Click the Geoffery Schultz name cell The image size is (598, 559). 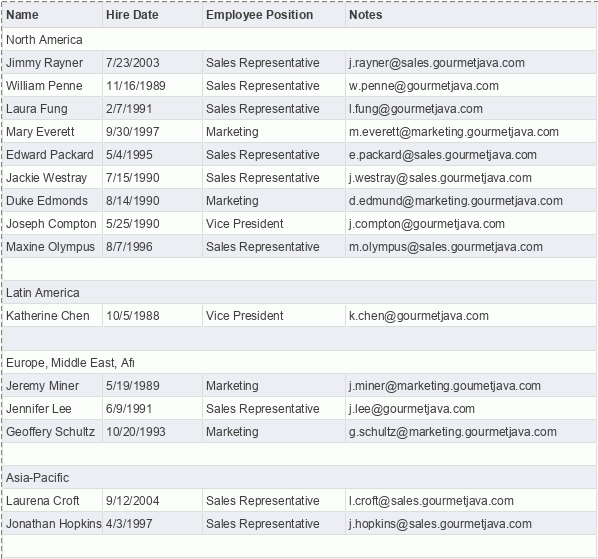pyautogui.click(x=53, y=432)
